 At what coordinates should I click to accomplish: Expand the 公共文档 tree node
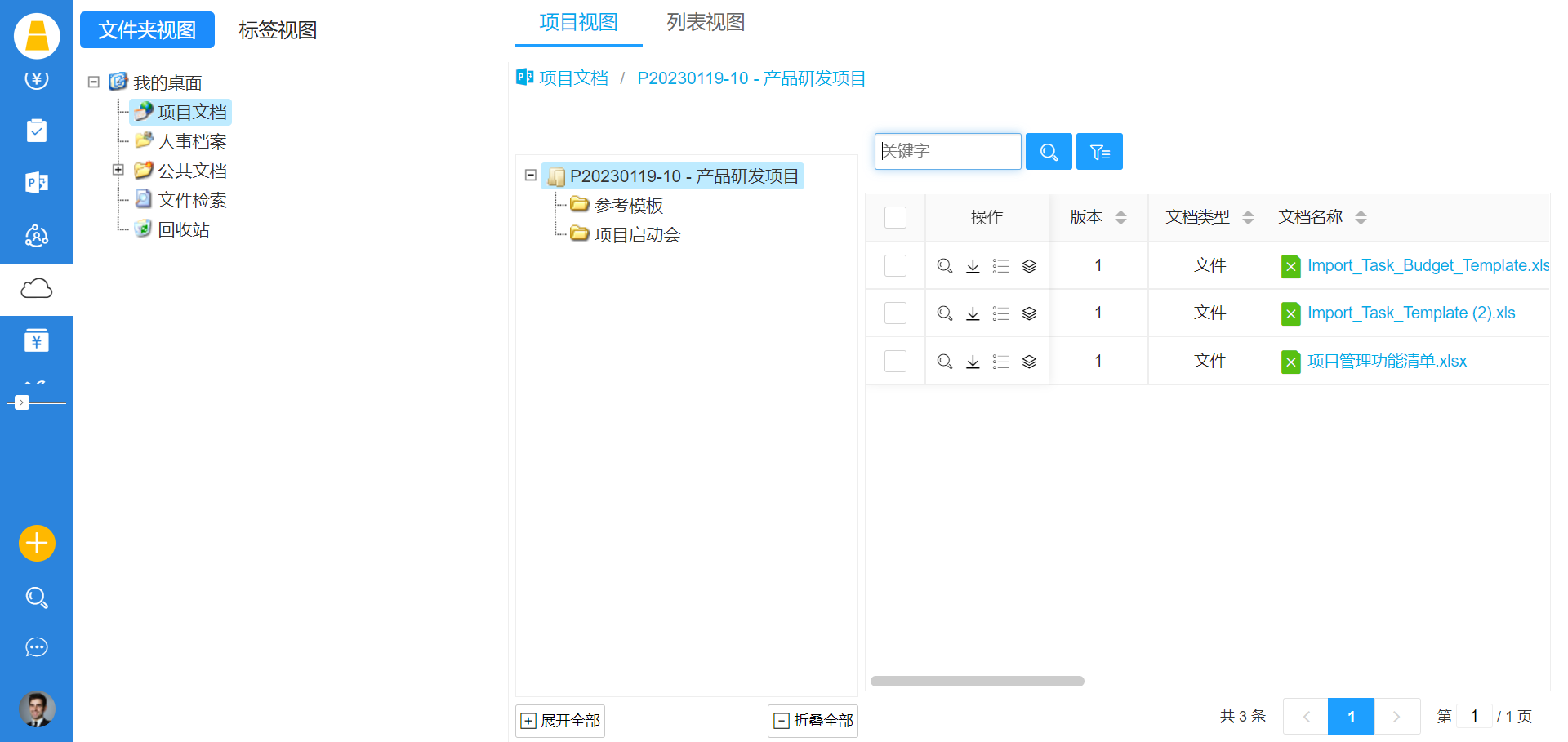[x=118, y=170]
